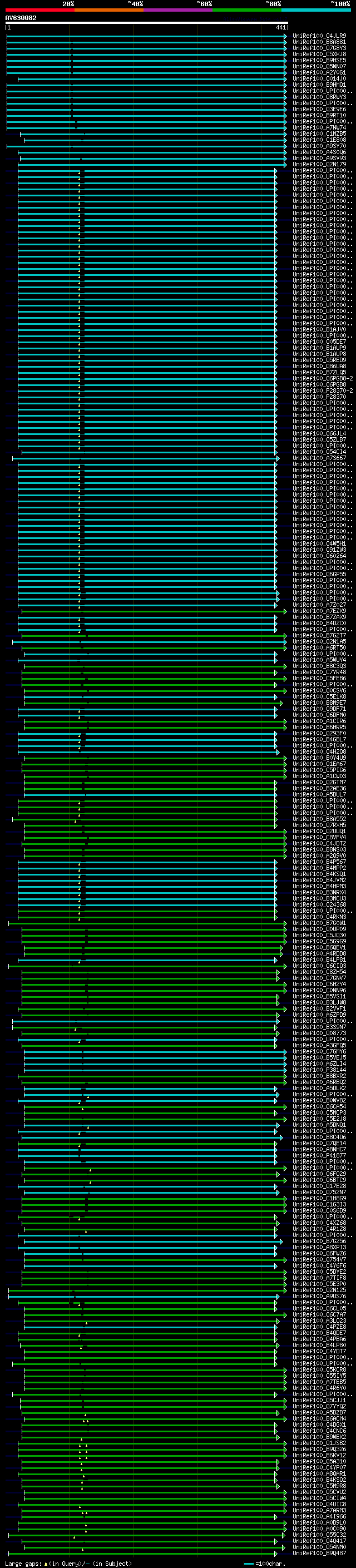Viewport: 356px width, 1568px height.
Task: Open hit UniRef100_Q2N179
Action: [319, 164]
